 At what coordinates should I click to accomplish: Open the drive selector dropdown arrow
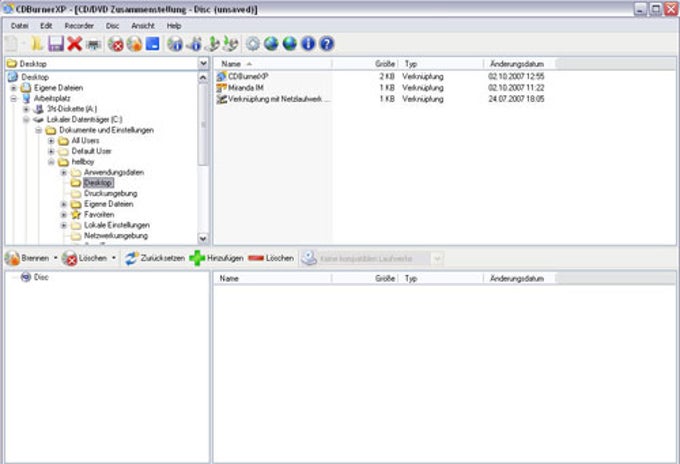(437, 259)
